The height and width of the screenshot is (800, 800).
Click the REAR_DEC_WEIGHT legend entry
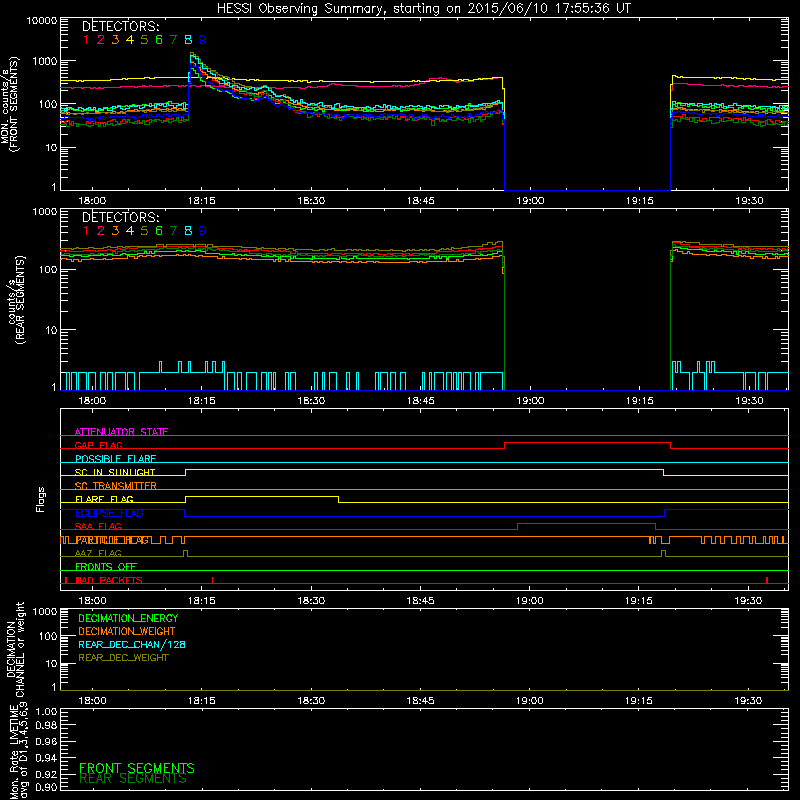click(123, 658)
